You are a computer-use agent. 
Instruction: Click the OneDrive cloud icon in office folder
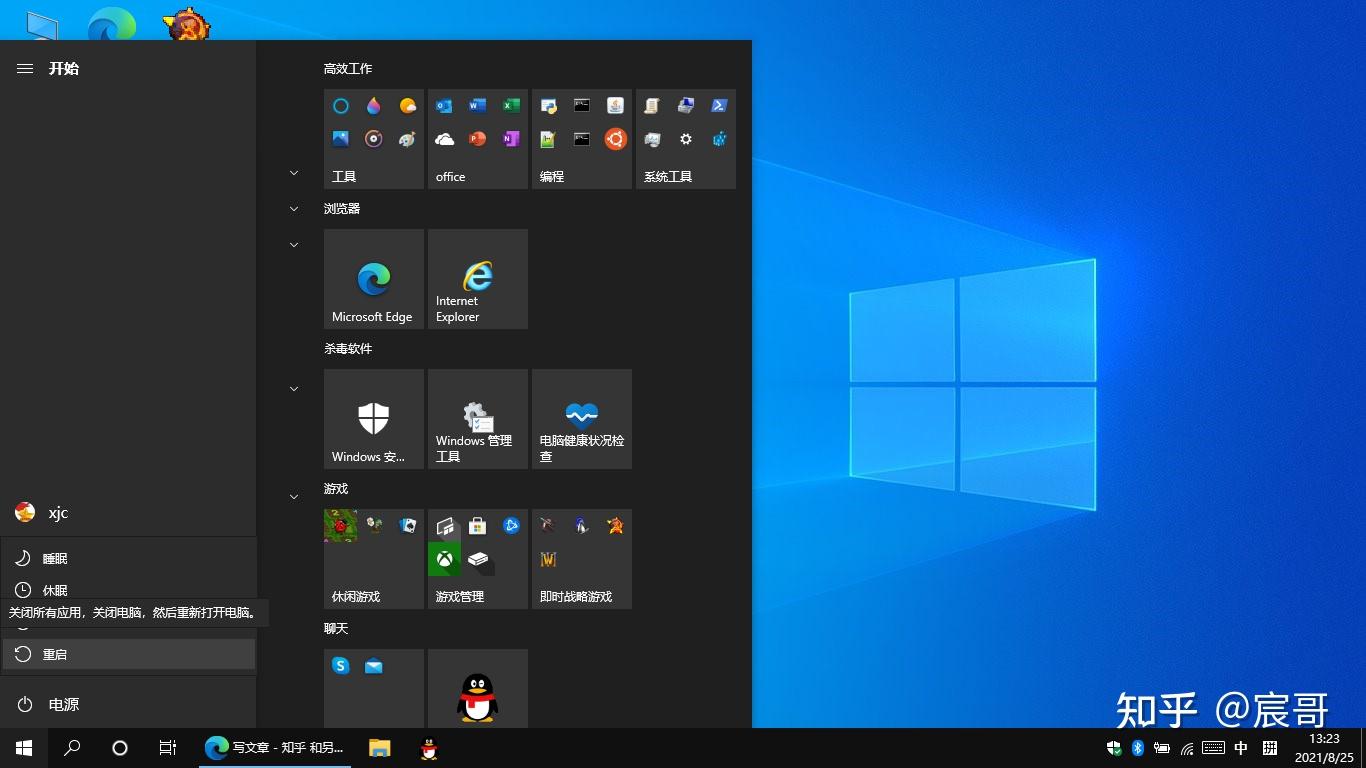(x=445, y=139)
